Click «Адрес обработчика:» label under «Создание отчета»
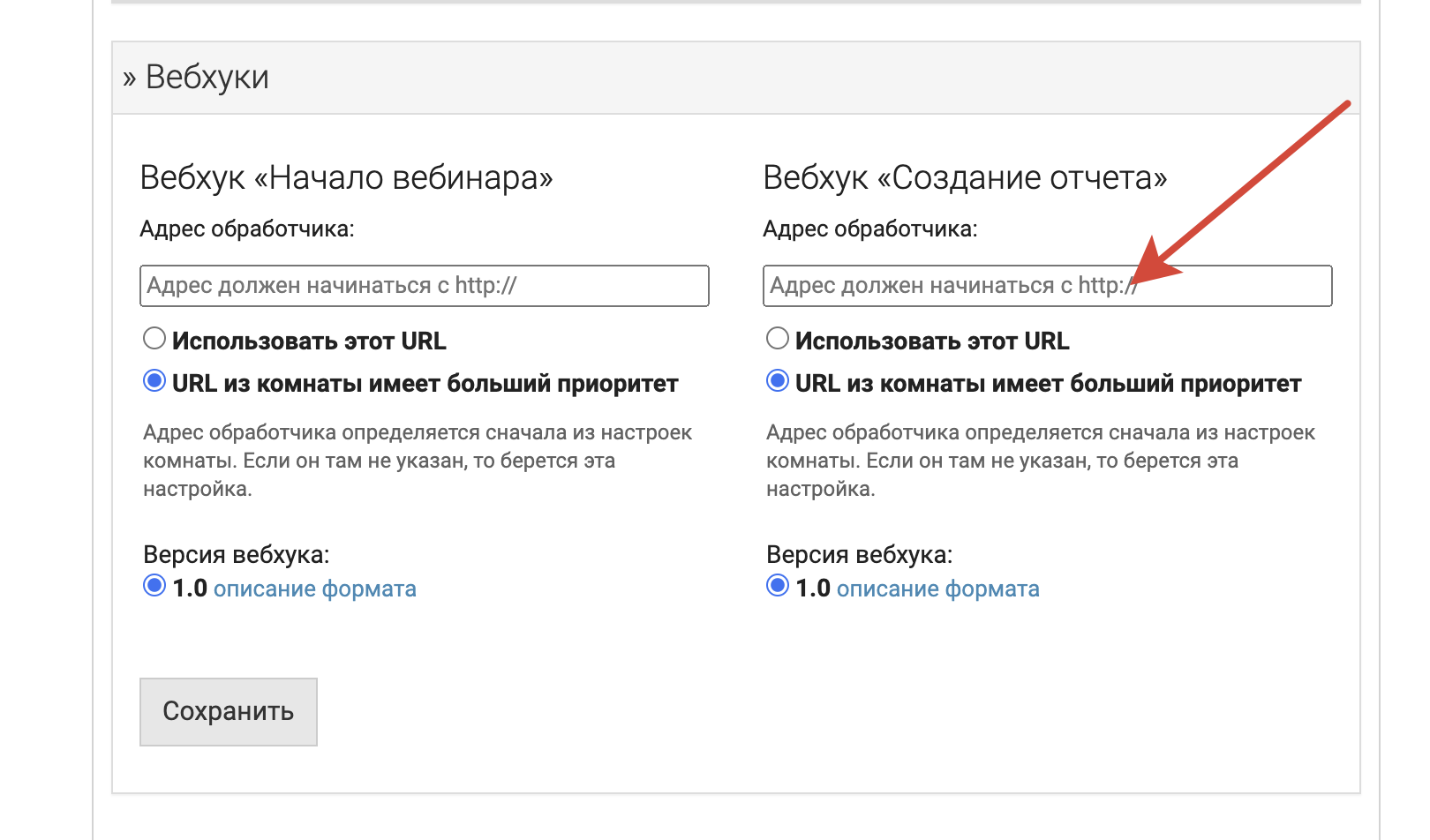Screen dimensions: 1430x840 (x=870, y=229)
